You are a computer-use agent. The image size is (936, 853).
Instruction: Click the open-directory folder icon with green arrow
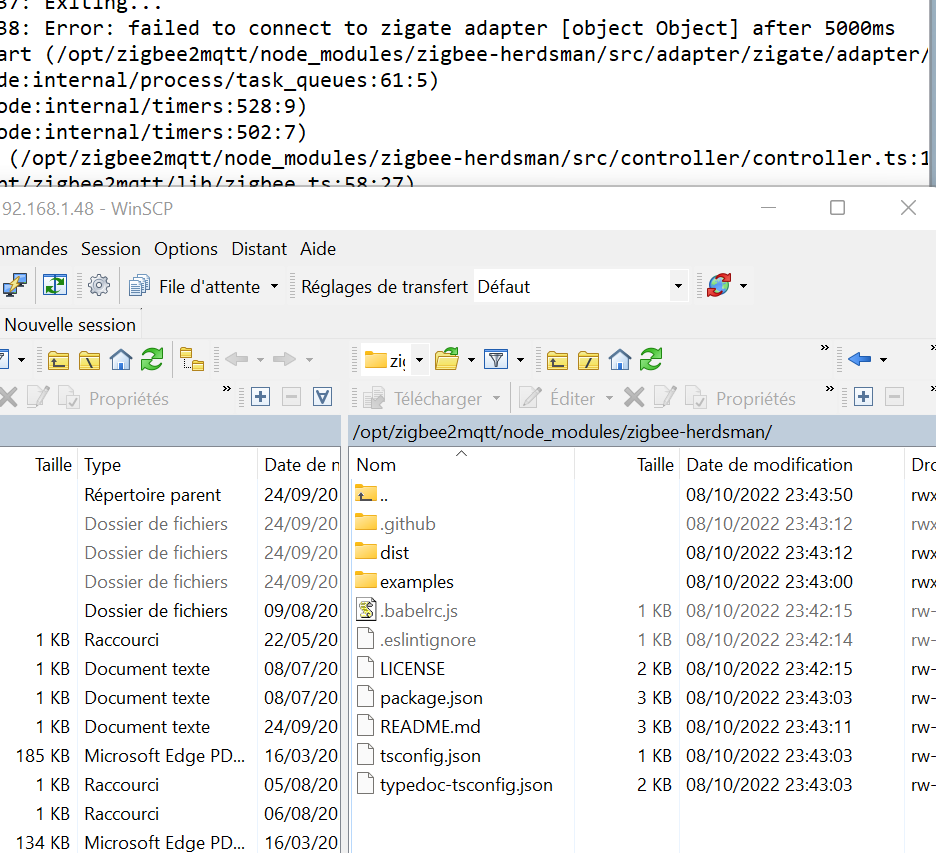coord(447,359)
